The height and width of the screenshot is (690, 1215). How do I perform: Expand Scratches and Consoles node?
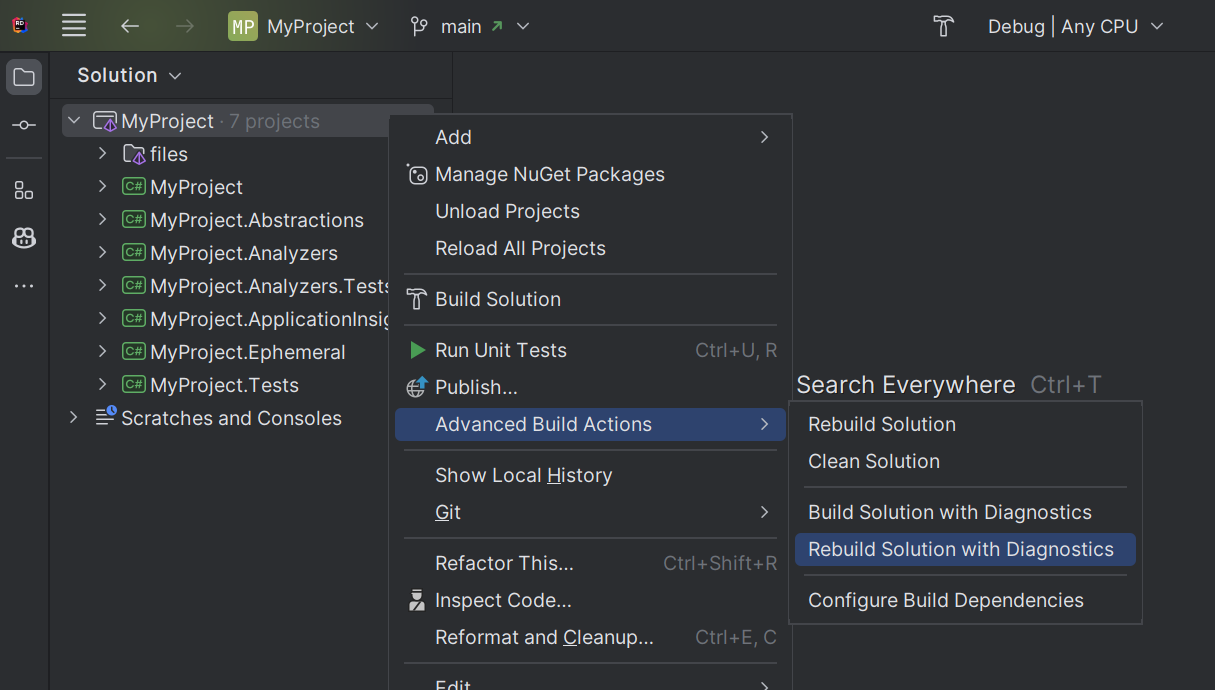(73, 418)
